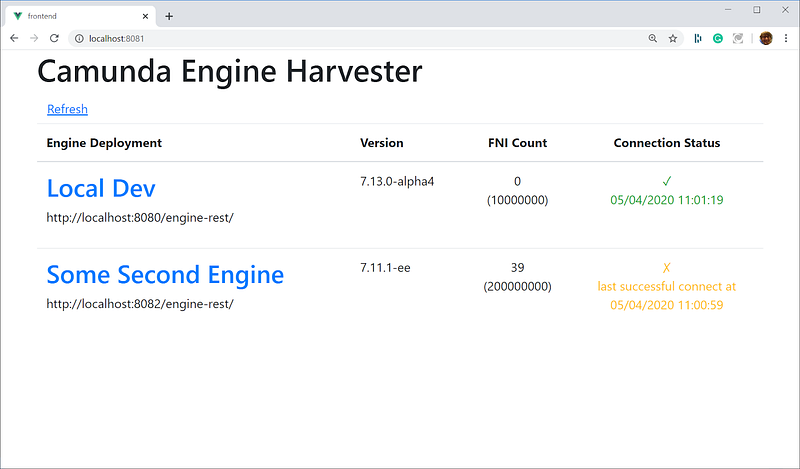The image size is (800, 469).
Task: Open the Some Second Engine link
Action: [x=165, y=275]
